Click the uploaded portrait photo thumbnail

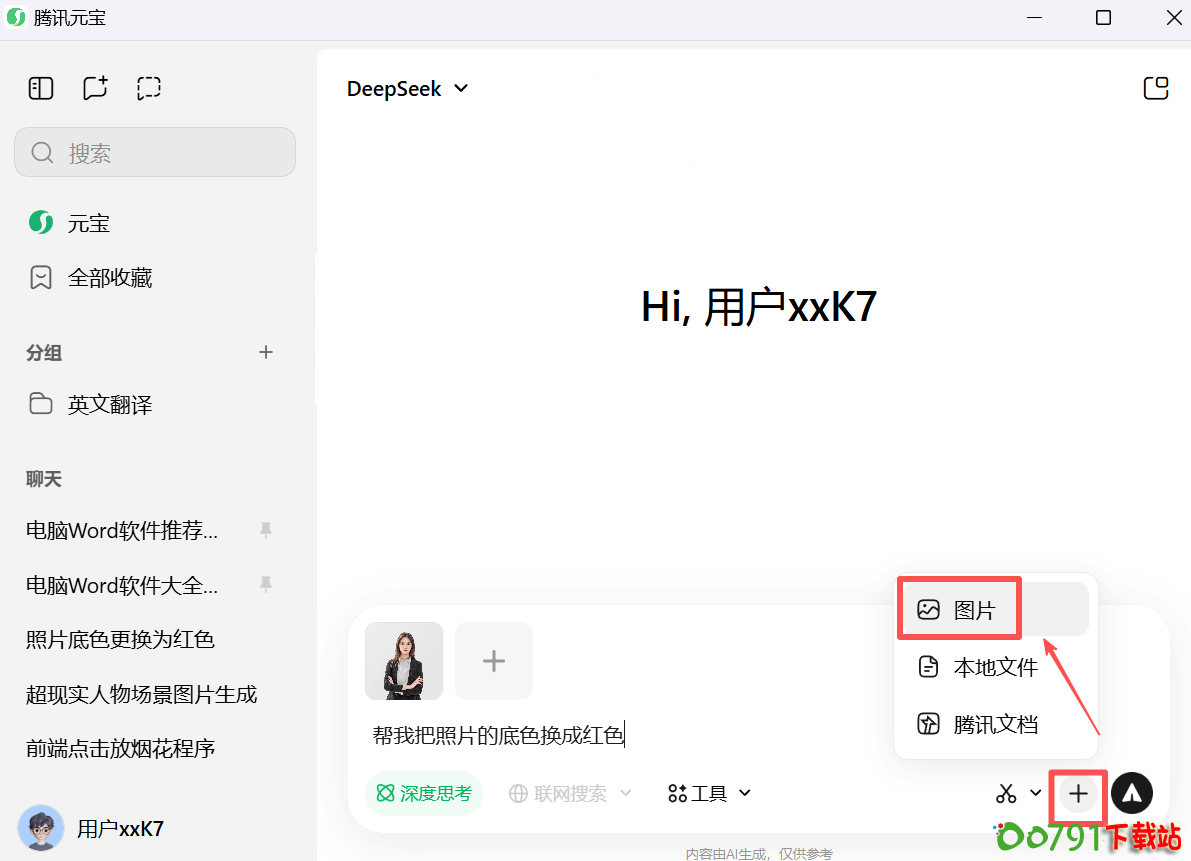coord(404,661)
